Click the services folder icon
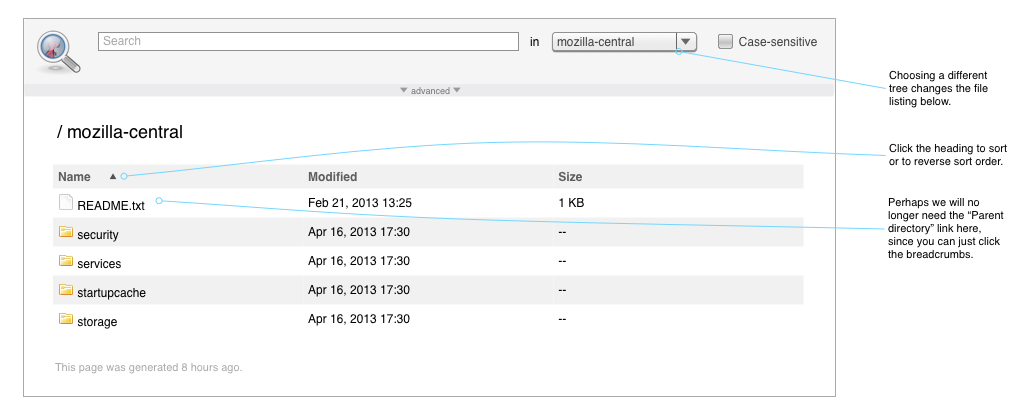Image resolution: width=1034 pixels, height=414 pixels. tap(65, 260)
